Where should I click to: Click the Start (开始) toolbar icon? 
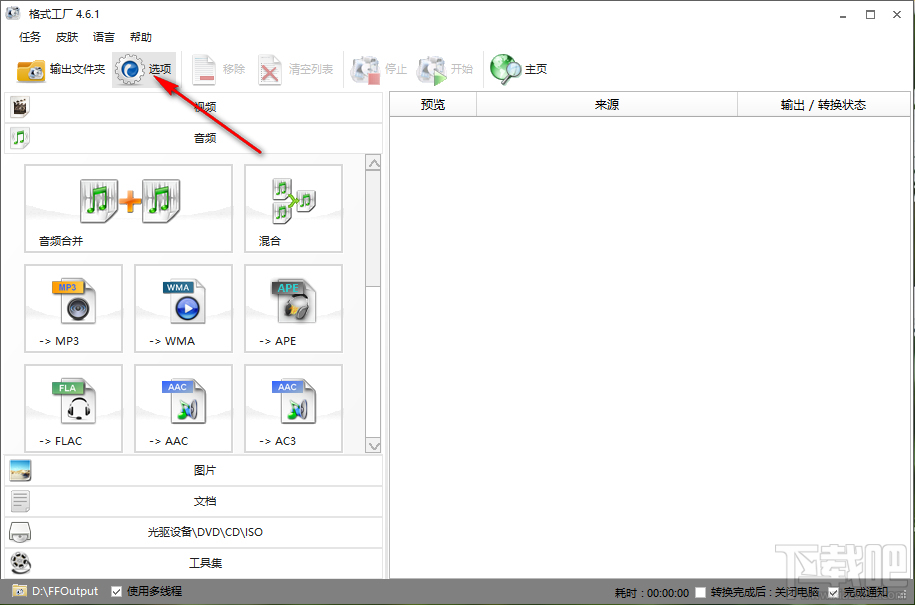coord(431,70)
